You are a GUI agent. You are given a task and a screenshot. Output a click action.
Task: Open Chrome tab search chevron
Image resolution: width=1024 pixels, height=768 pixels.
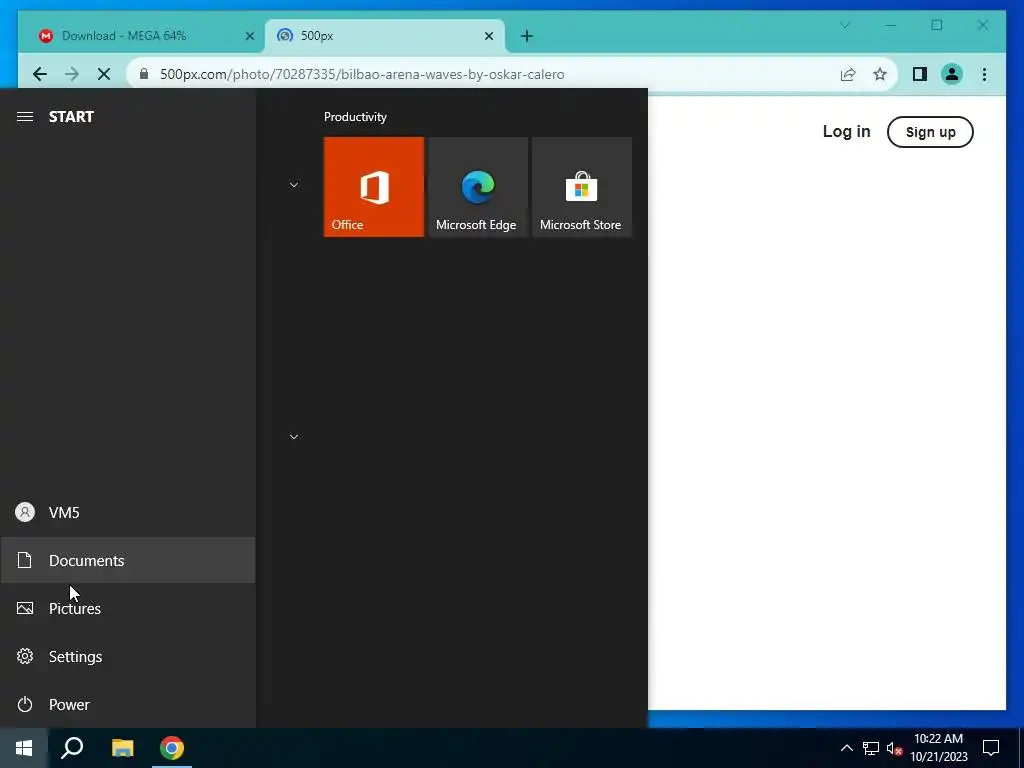click(x=844, y=25)
